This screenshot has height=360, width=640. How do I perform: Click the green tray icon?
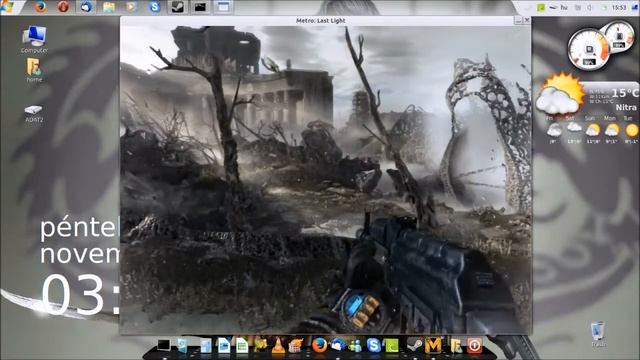[x=541, y=7]
